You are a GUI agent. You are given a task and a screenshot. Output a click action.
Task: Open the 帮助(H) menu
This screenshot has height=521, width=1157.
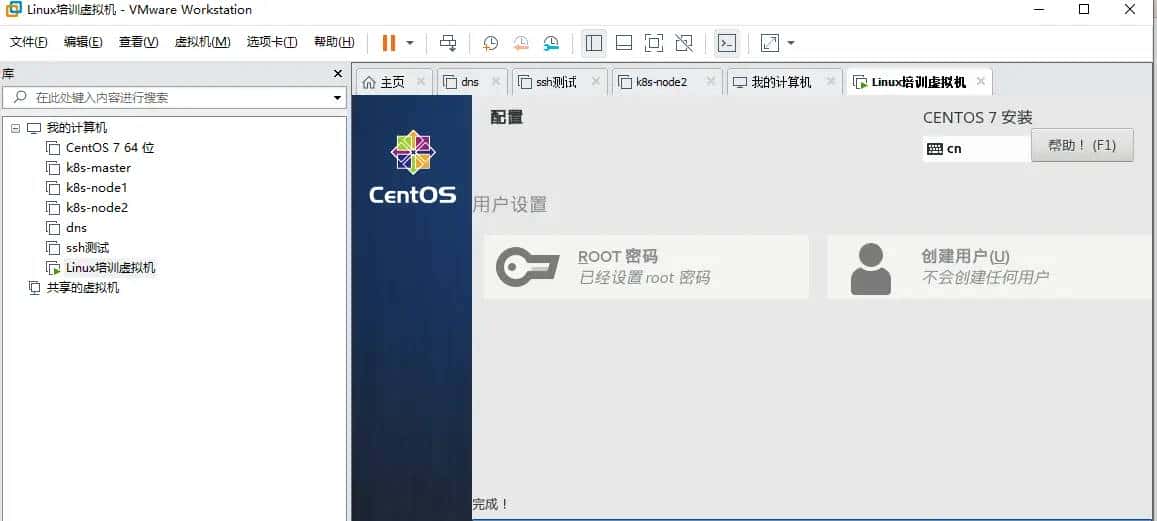pyautogui.click(x=334, y=42)
